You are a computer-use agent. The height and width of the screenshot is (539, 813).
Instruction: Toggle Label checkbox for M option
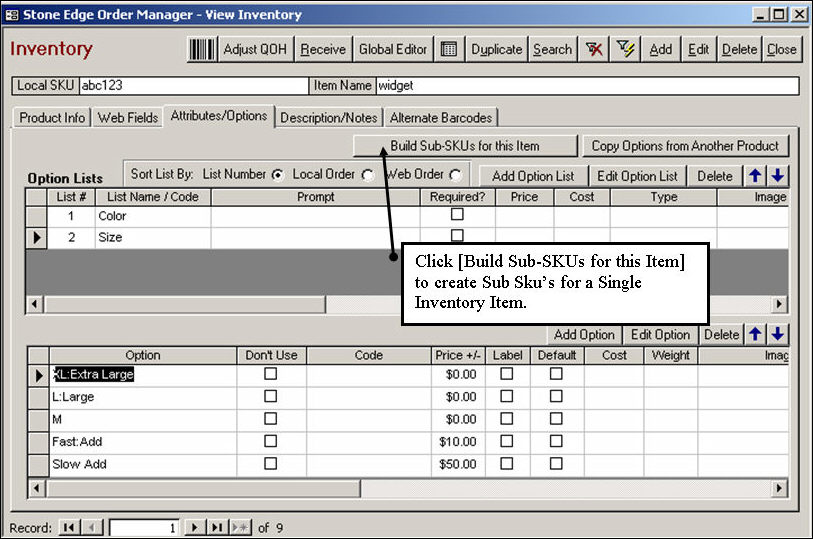pos(507,419)
